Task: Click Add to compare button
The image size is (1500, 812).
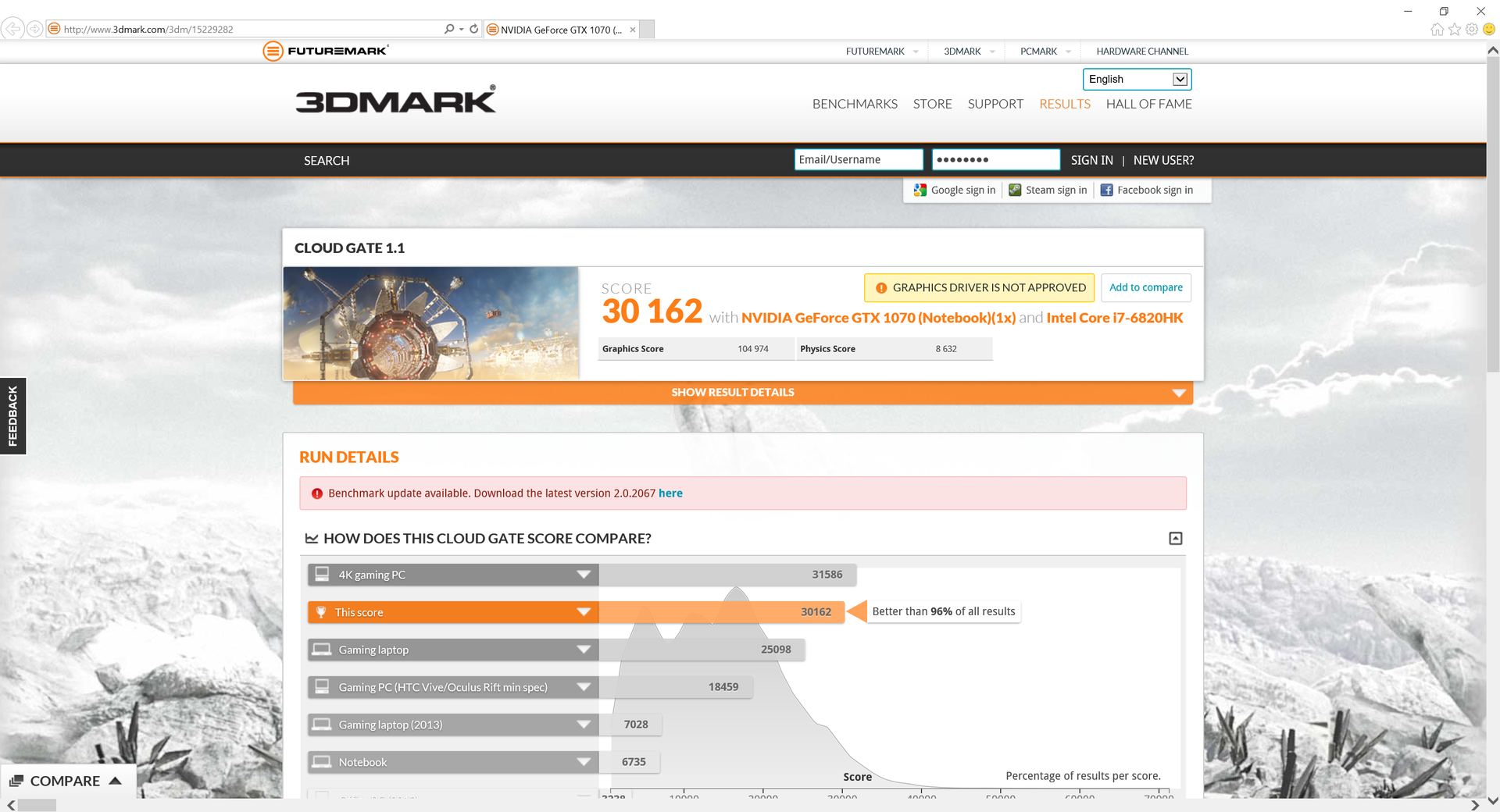Action: point(1146,287)
